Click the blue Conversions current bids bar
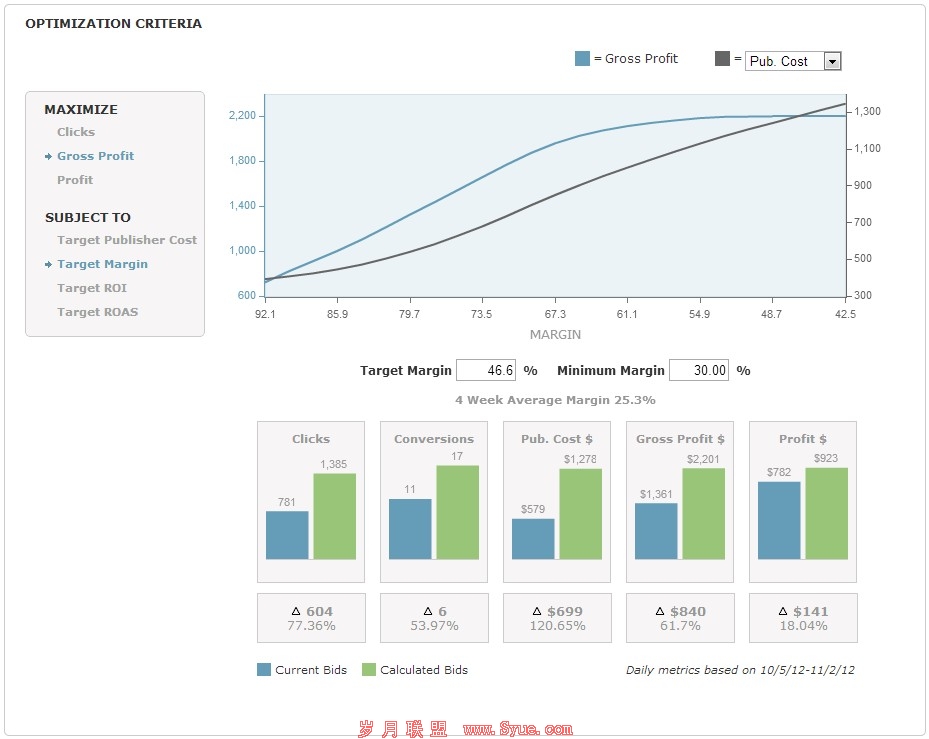This screenshot has height=739, width=929. [x=410, y=529]
